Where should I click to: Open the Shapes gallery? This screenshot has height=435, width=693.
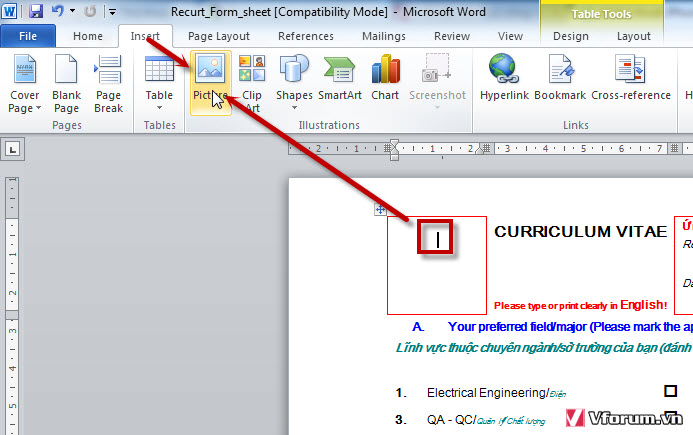pos(294,83)
